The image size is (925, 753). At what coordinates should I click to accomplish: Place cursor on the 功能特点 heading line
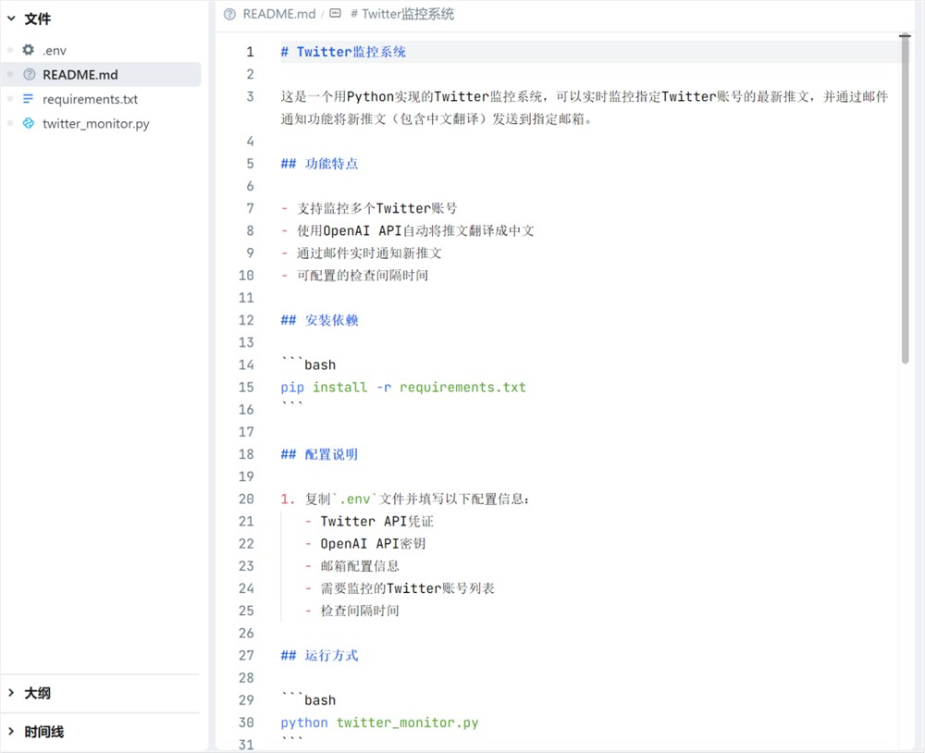319,163
